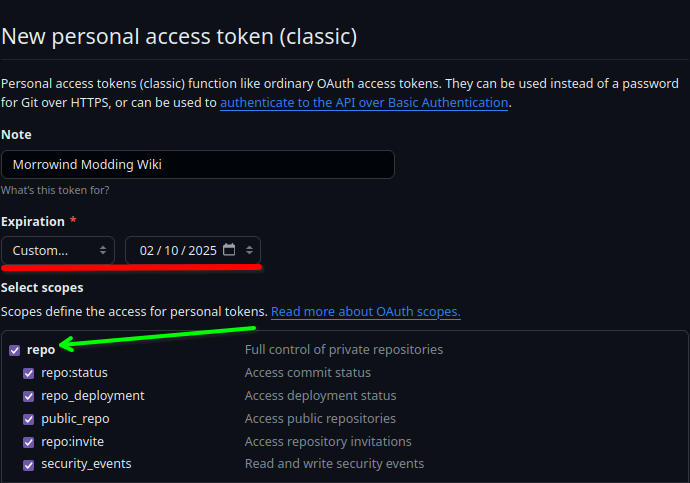
Task: Click the public_repo scope label
Action: 75,419
